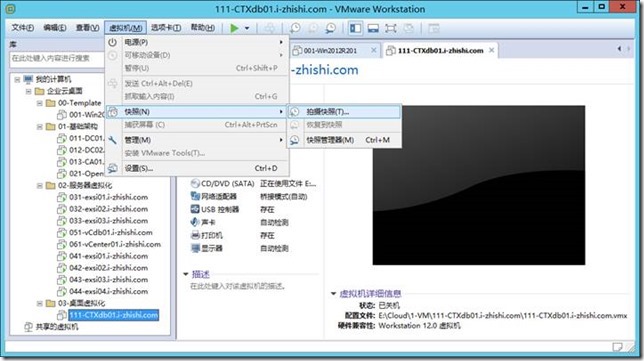Image resolution: width=644 pixels, height=361 pixels.
Task: Select 111-CTXdb01.i-zhishi.com in the library
Action: click(113, 315)
